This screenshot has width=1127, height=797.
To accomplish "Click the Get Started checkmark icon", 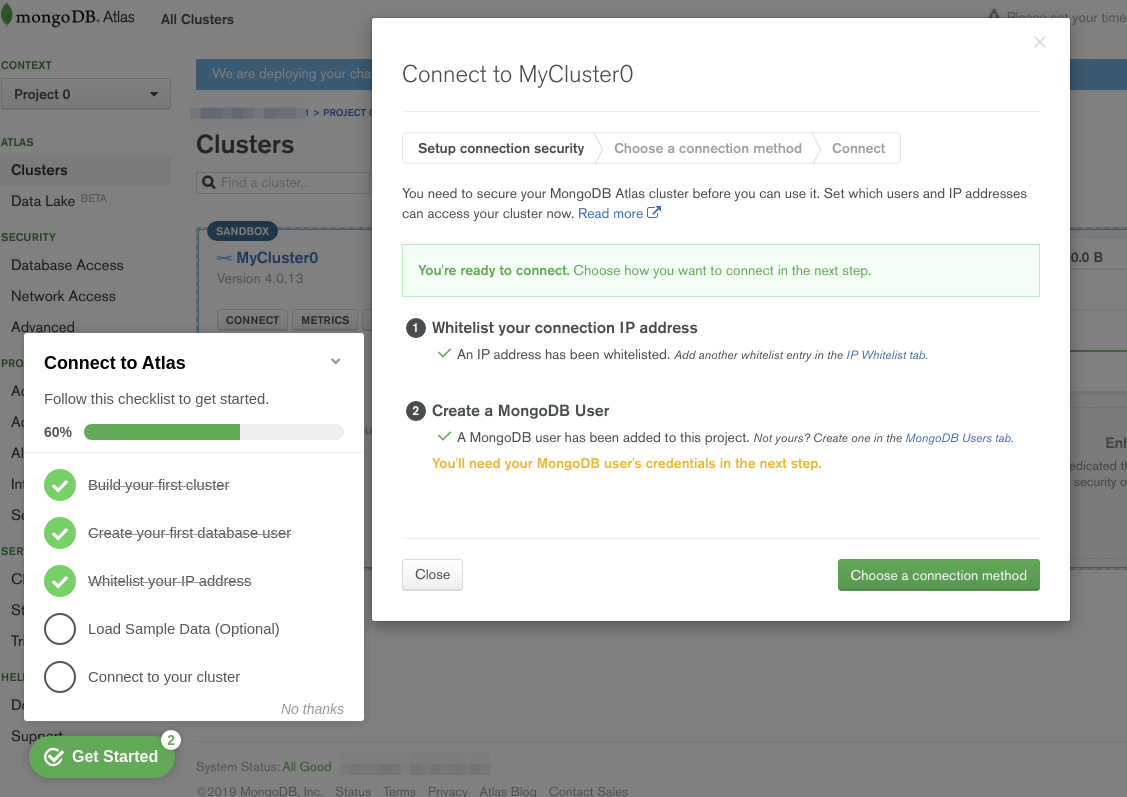I will pyautogui.click(x=54, y=757).
